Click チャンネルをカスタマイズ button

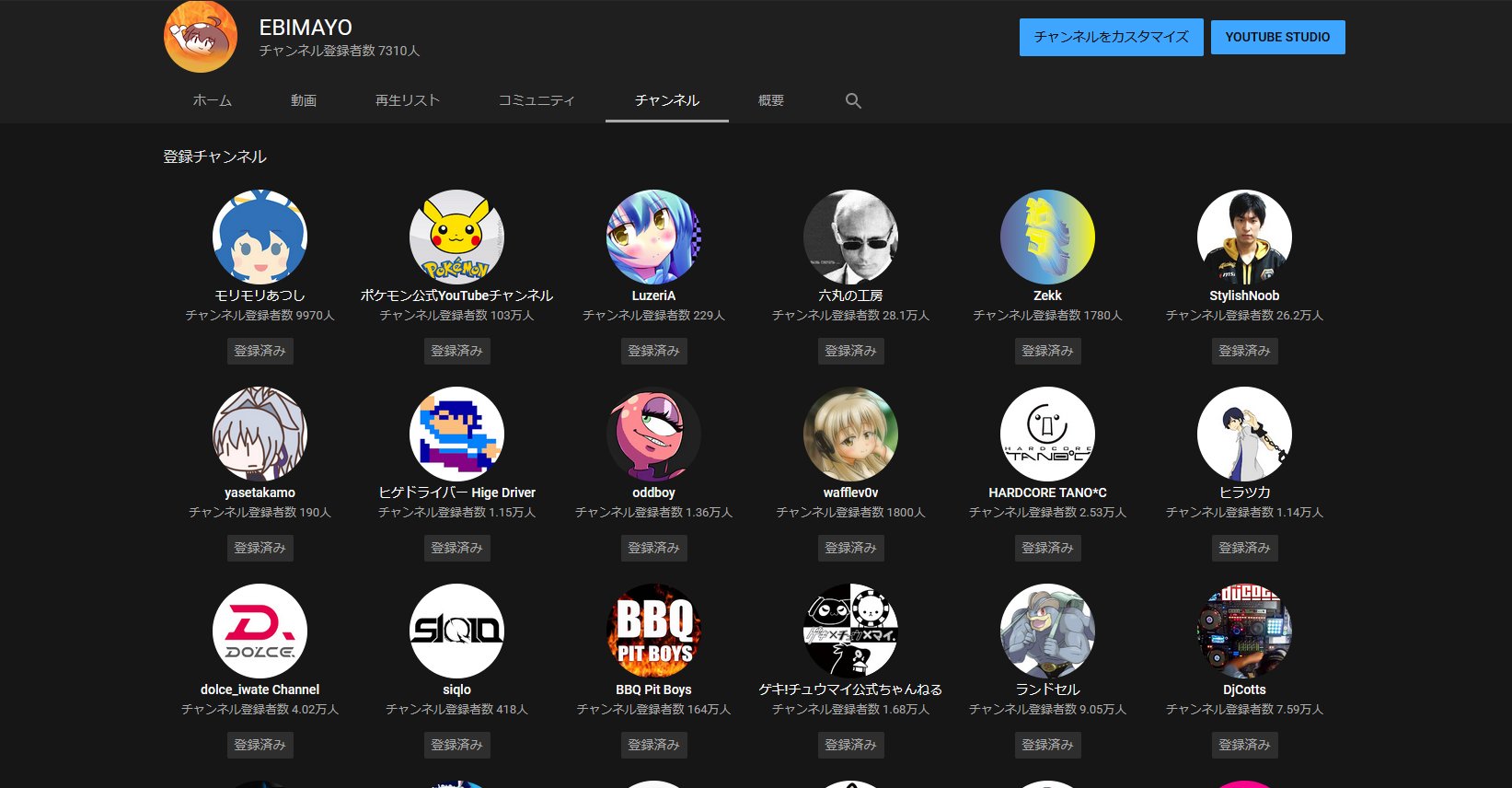click(x=1111, y=37)
